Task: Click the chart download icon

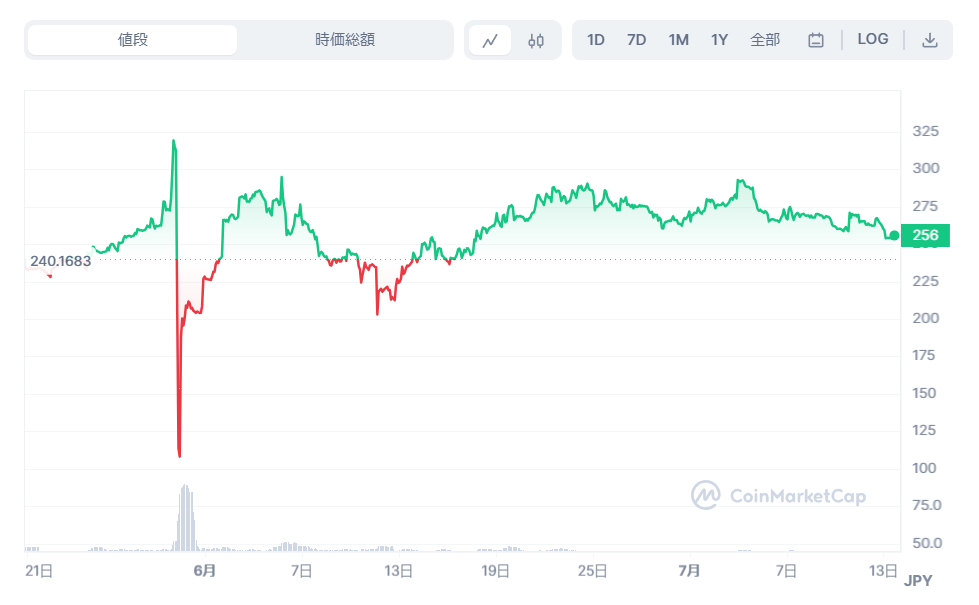Action: pyautogui.click(x=930, y=39)
